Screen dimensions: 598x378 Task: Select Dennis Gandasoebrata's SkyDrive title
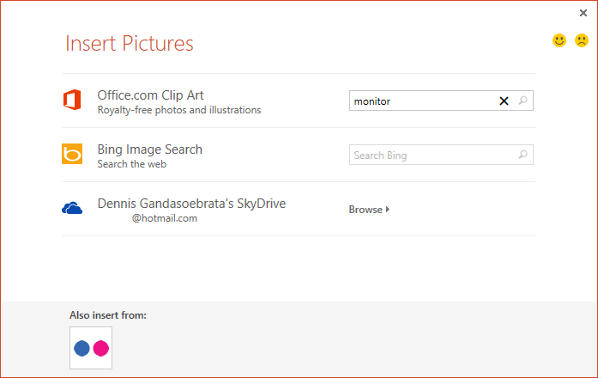coord(191,204)
